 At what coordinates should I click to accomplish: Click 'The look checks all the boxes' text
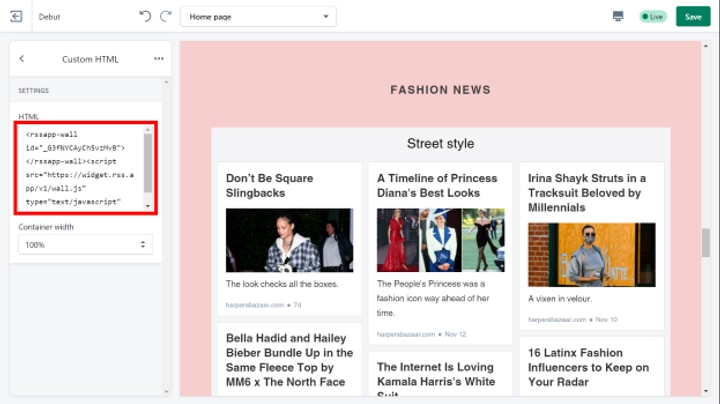282,284
